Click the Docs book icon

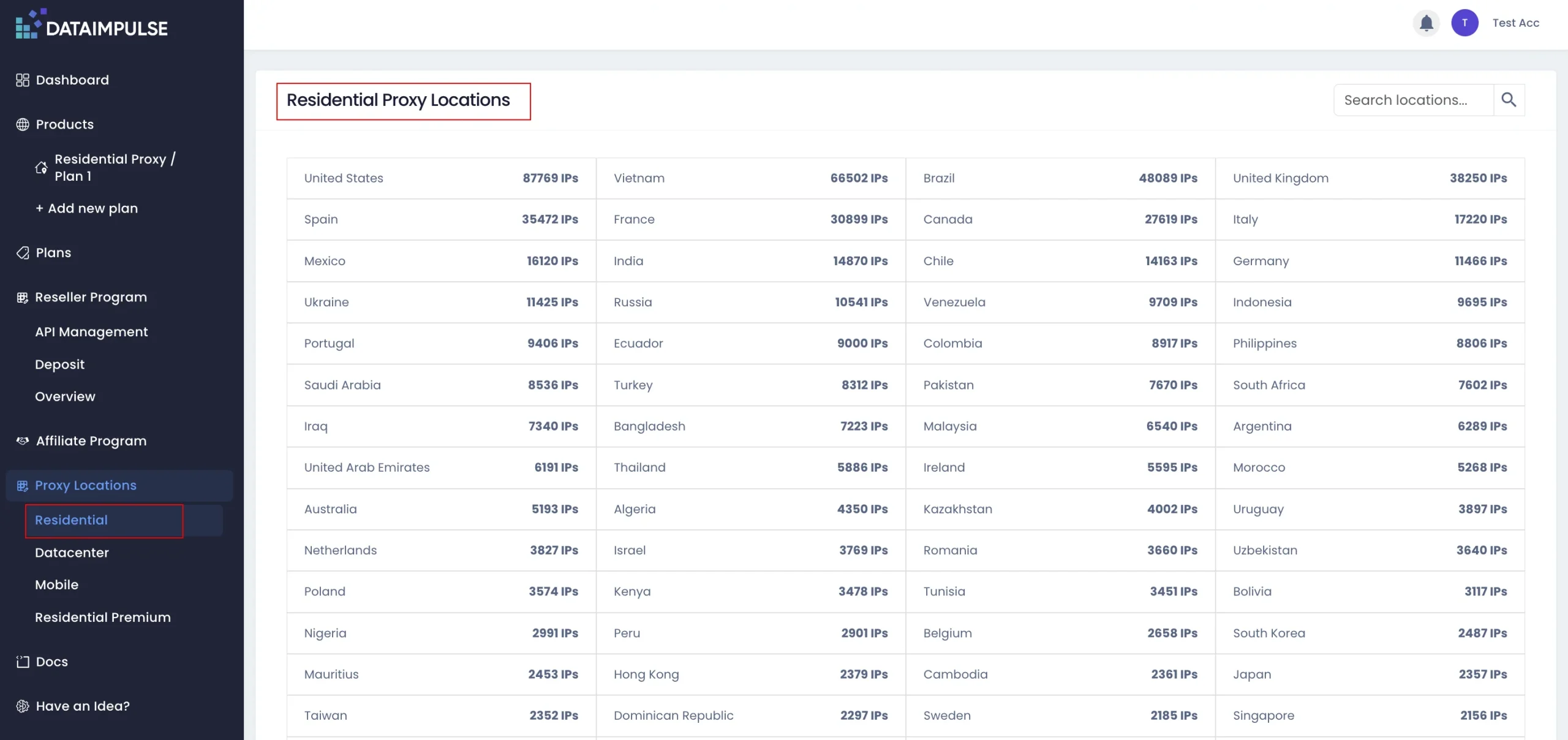23,662
